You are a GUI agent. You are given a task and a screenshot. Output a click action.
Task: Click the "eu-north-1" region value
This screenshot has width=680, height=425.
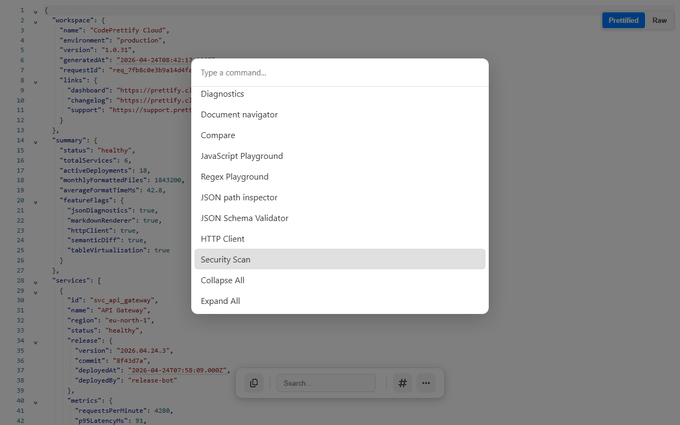pos(128,320)
